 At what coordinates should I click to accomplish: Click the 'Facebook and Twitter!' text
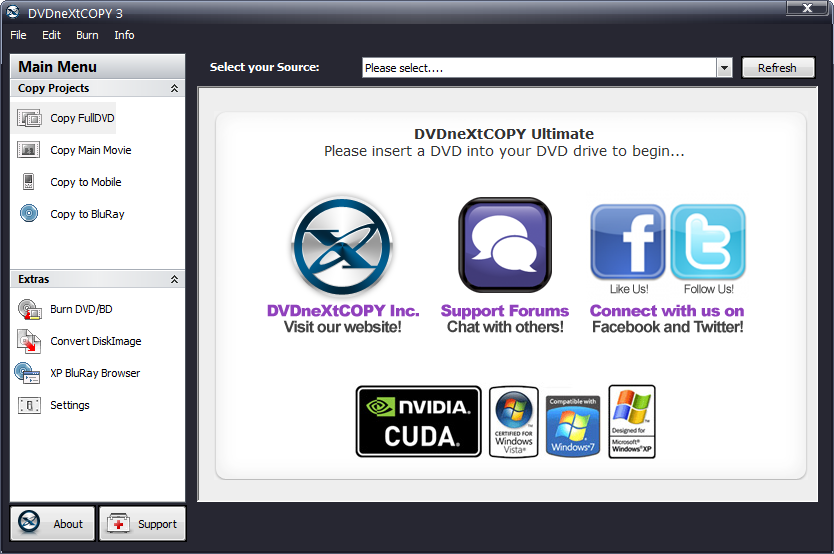[668, 326]
